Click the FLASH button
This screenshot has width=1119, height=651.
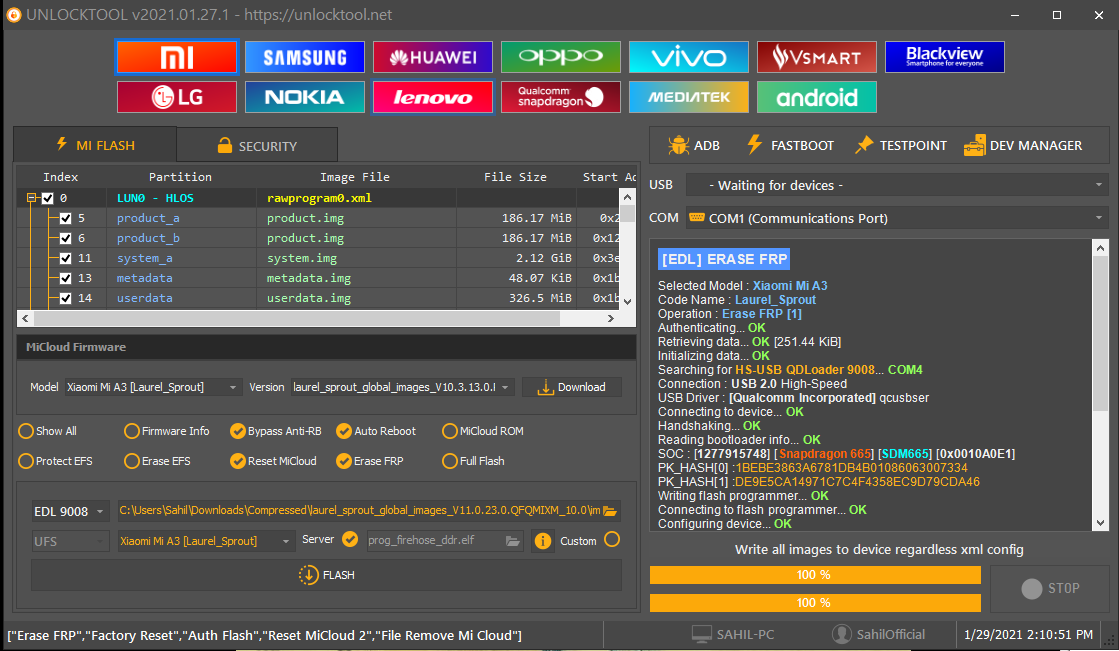point(326,575)
